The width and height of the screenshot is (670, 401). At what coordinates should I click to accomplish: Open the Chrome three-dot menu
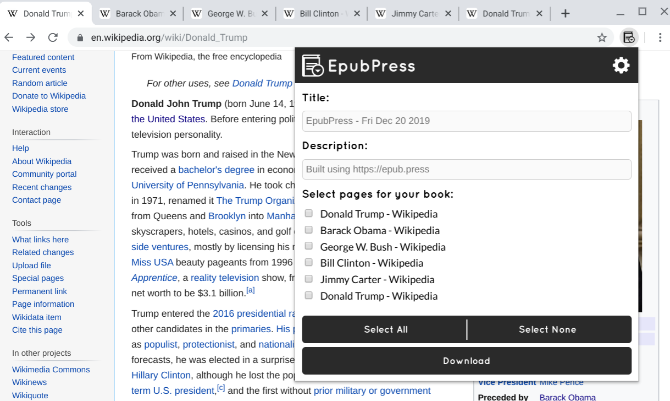click(660, 38)
